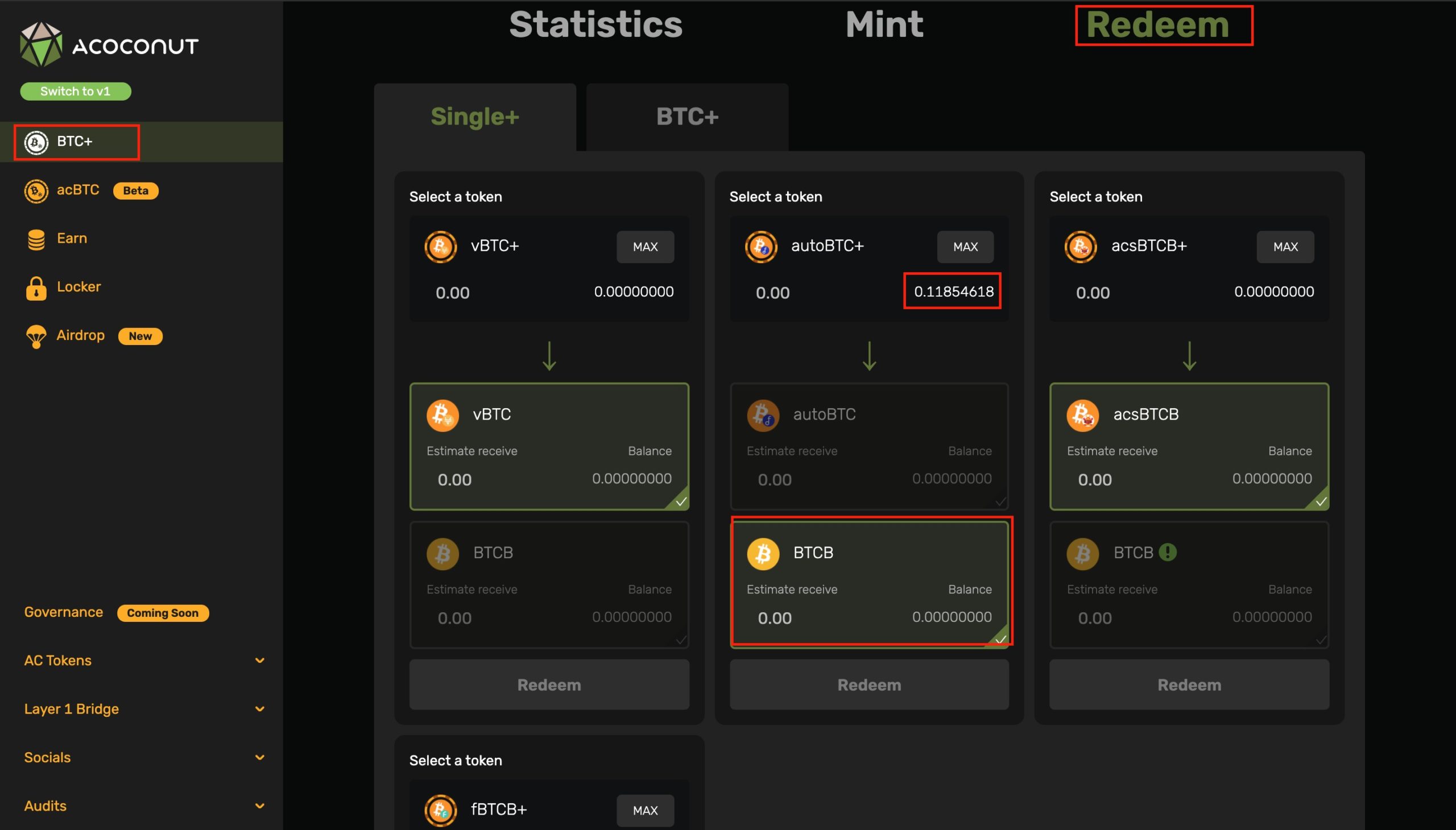Click Redeem button under vBTC+ card
1456x830 pixels.
coord(549,684)
